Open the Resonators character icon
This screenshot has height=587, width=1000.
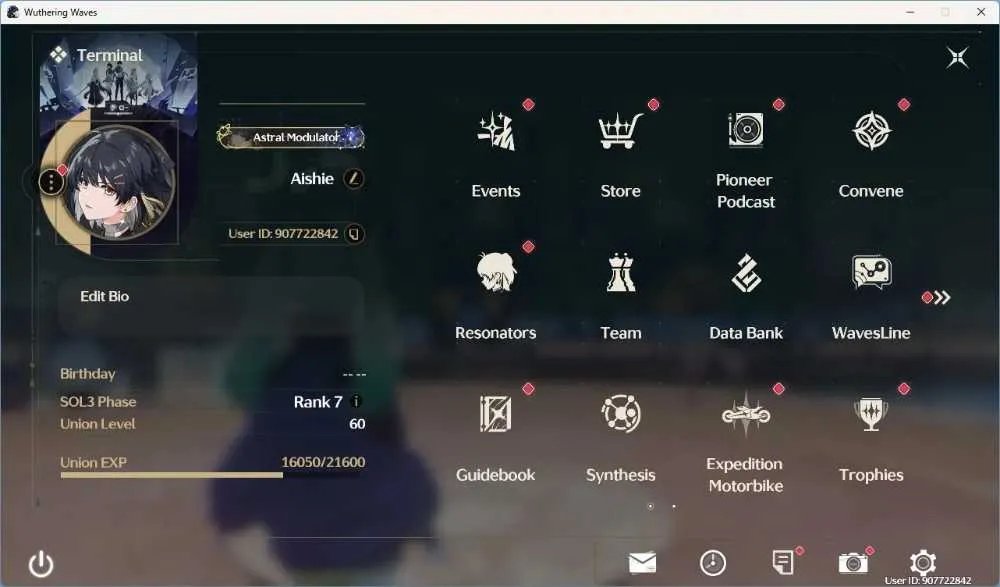(496, 272)
